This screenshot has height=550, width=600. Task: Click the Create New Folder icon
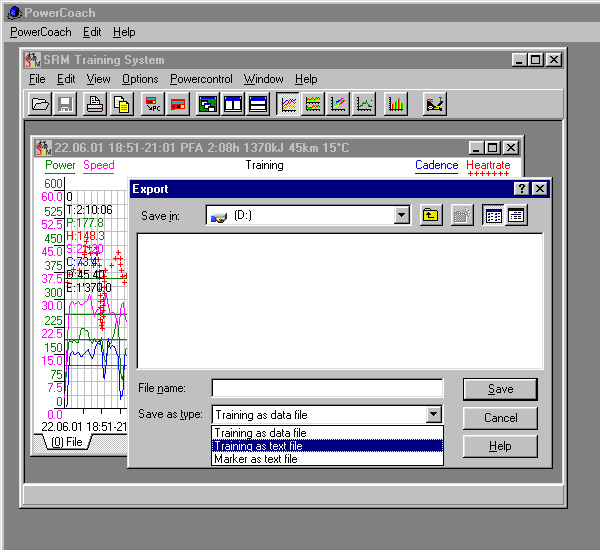(462, 215)
